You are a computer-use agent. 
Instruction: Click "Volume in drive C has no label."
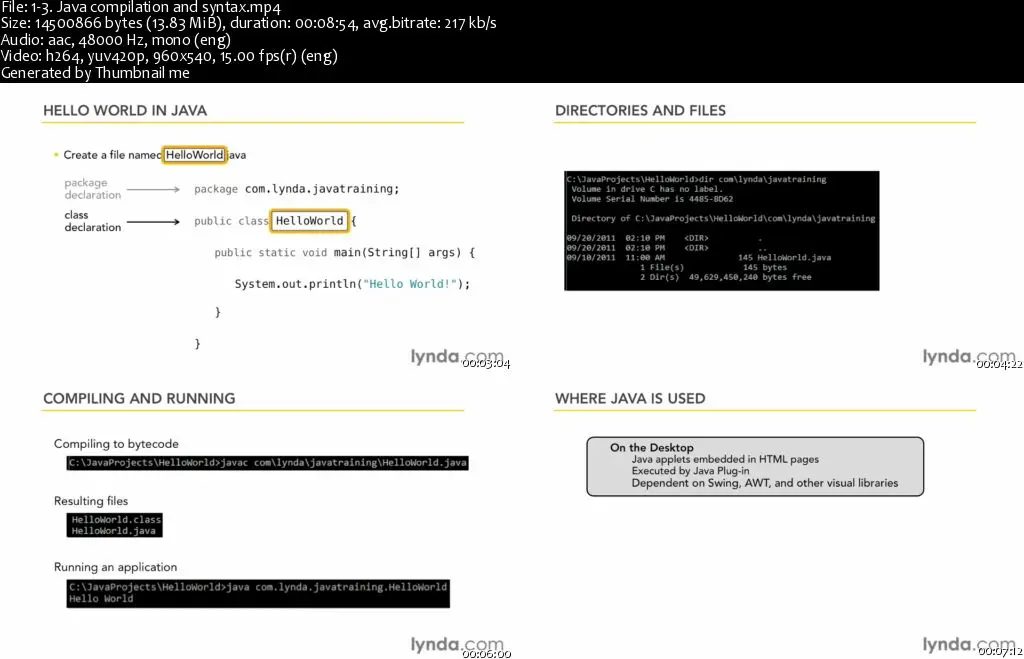(647, 189)
